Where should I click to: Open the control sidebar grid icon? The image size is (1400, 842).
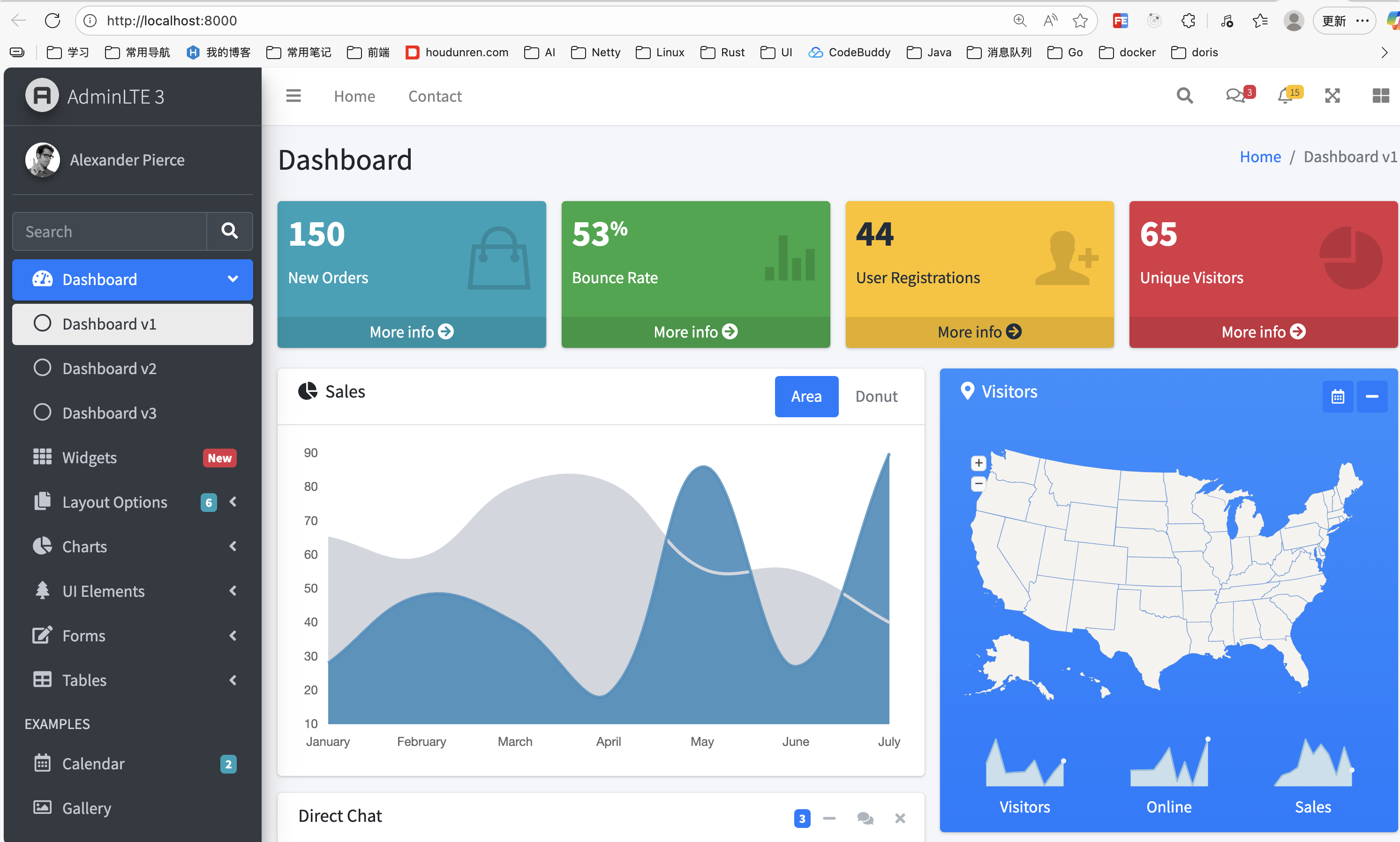click(x=1381, y=96)
